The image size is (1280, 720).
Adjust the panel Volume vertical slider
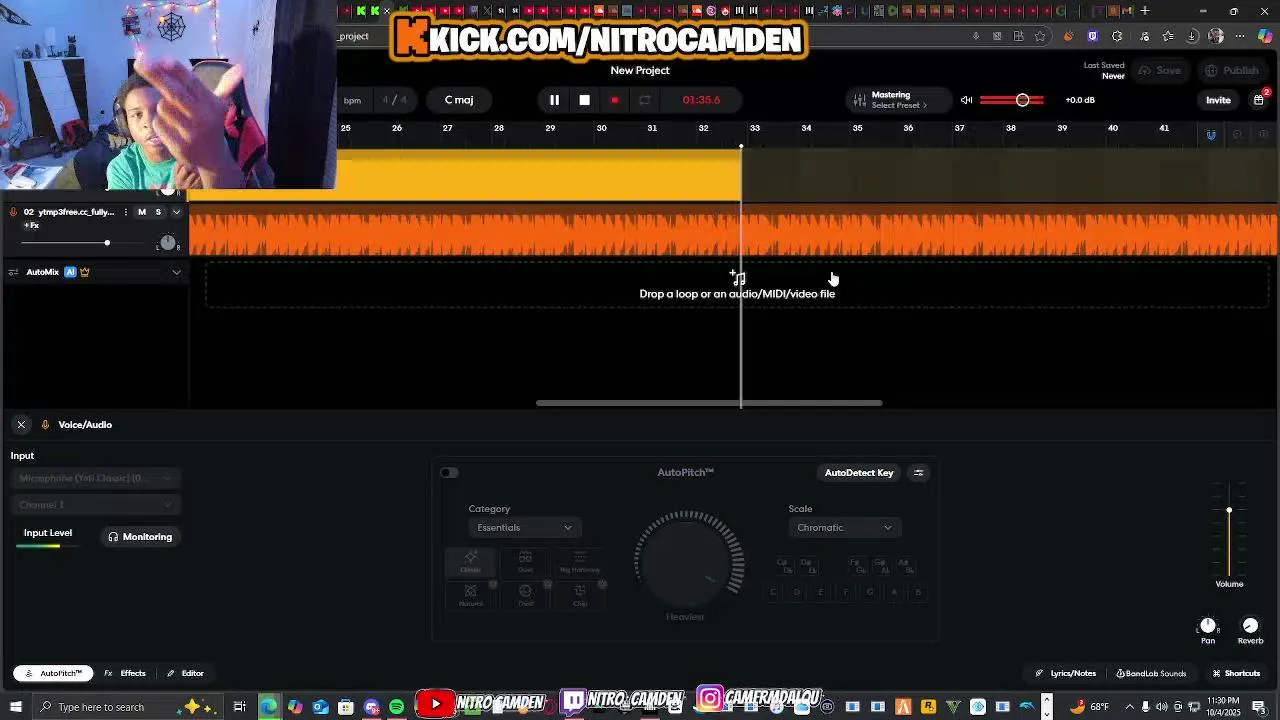tap(1229, 530)
